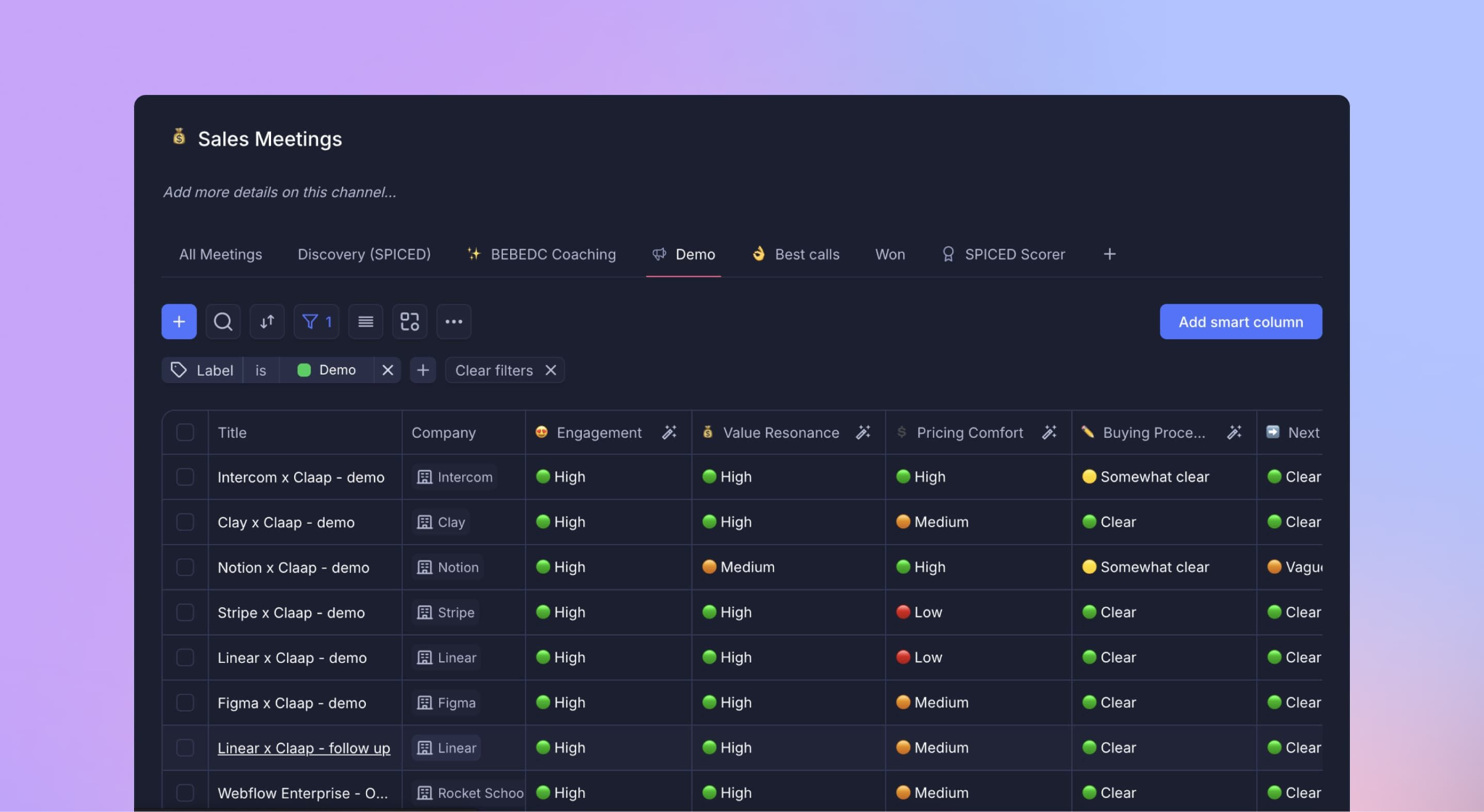Click magic wand on Engagement column

pyautogui.click(x=670, y=432)
